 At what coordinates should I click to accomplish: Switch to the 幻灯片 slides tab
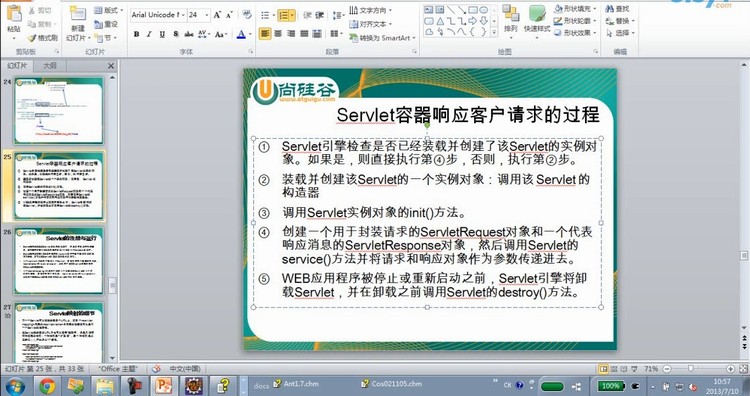[17, 66]
